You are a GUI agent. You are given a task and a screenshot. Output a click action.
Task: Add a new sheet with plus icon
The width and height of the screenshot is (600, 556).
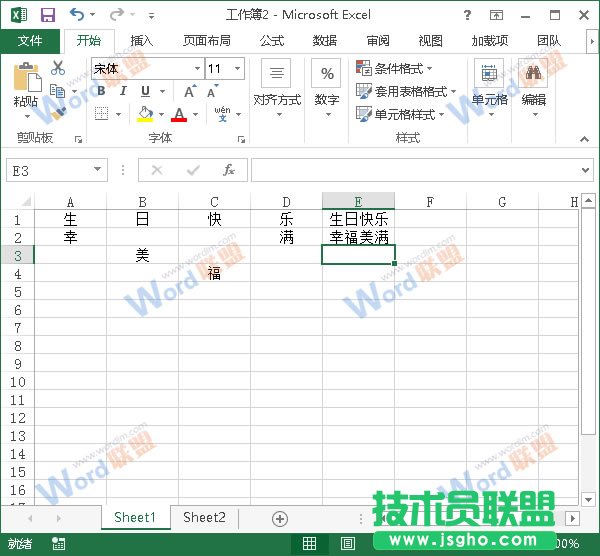[x=280, y=518]
